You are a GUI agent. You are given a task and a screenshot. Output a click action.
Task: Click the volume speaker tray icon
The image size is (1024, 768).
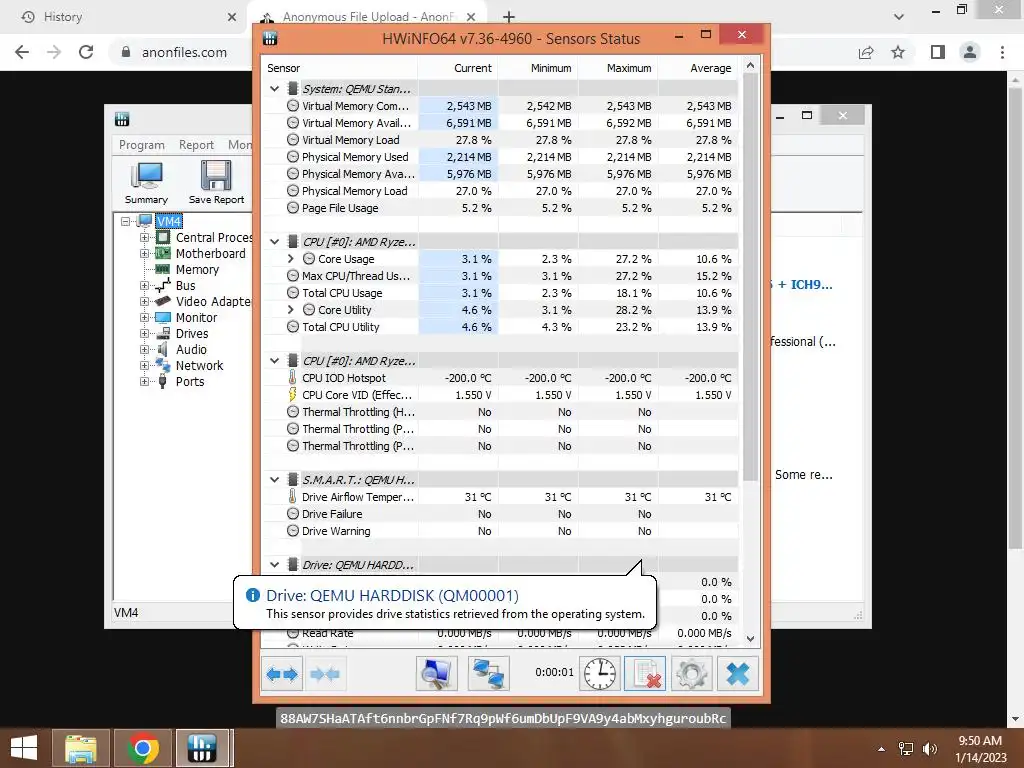930,748
